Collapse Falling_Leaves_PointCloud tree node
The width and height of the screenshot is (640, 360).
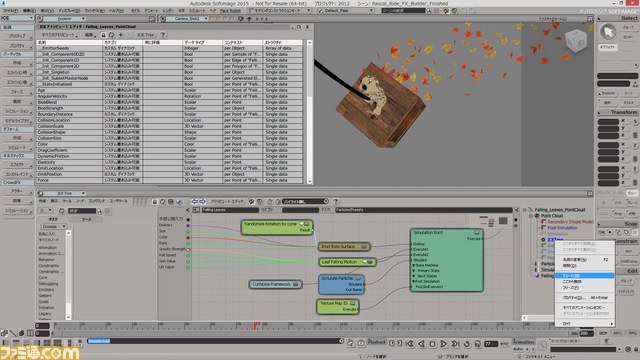coord(525,210)
